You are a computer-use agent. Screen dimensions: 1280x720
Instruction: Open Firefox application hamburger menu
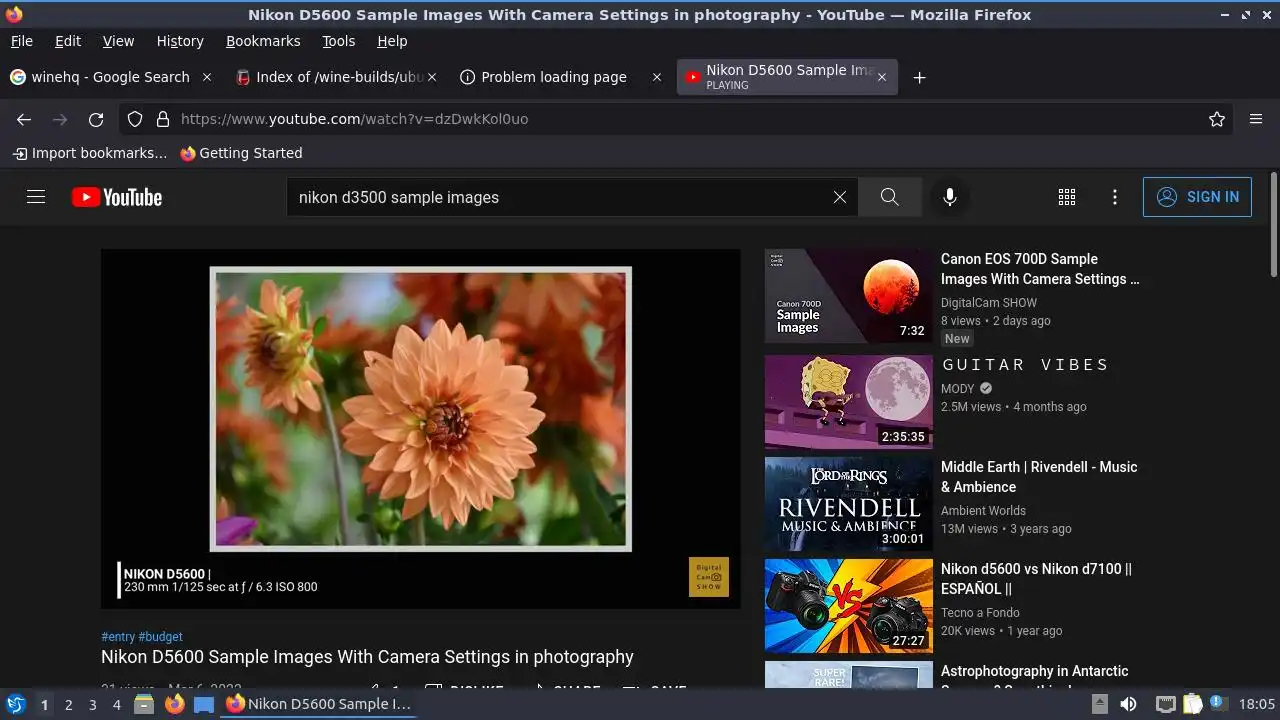tap(1256, 119)
